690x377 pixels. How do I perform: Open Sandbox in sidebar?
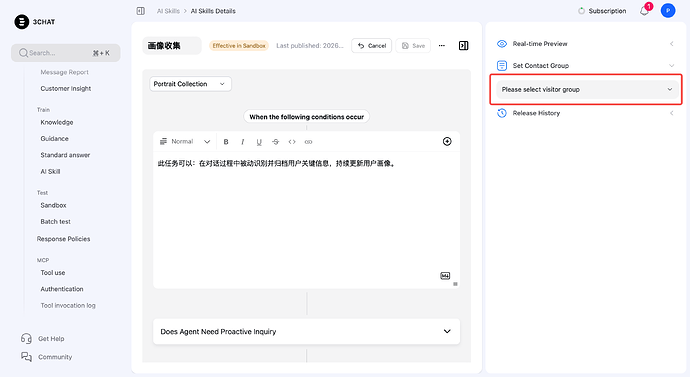53,205
